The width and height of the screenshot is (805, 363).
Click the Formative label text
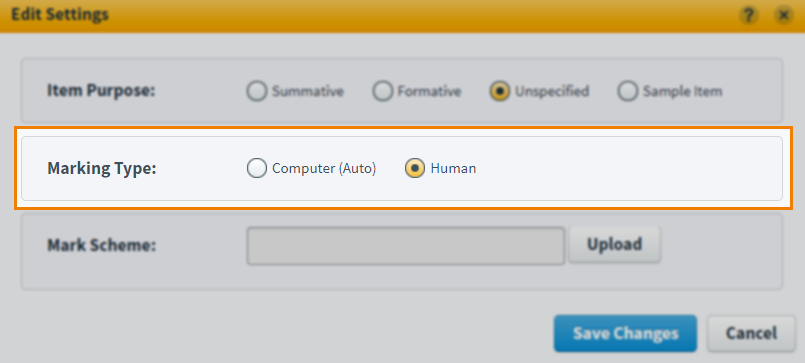tap(429, 91)
